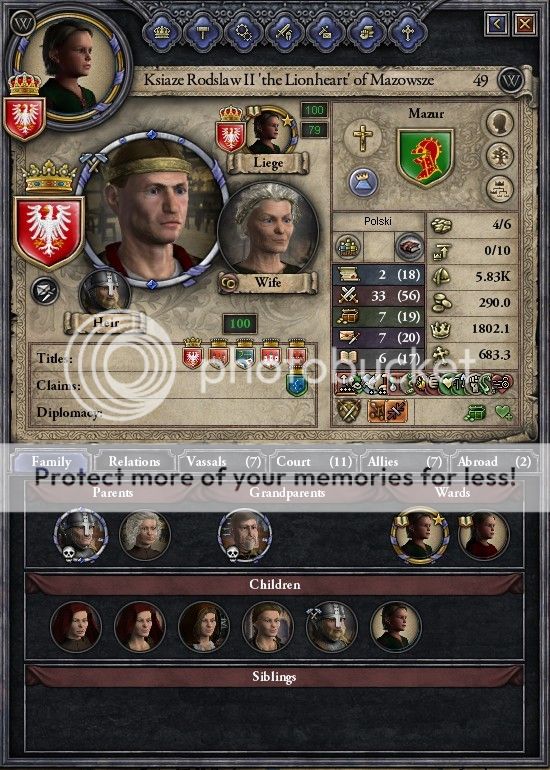
Task: Click the Catholic cross religion icon near Mazur
Action: click(x=362, y=138)
